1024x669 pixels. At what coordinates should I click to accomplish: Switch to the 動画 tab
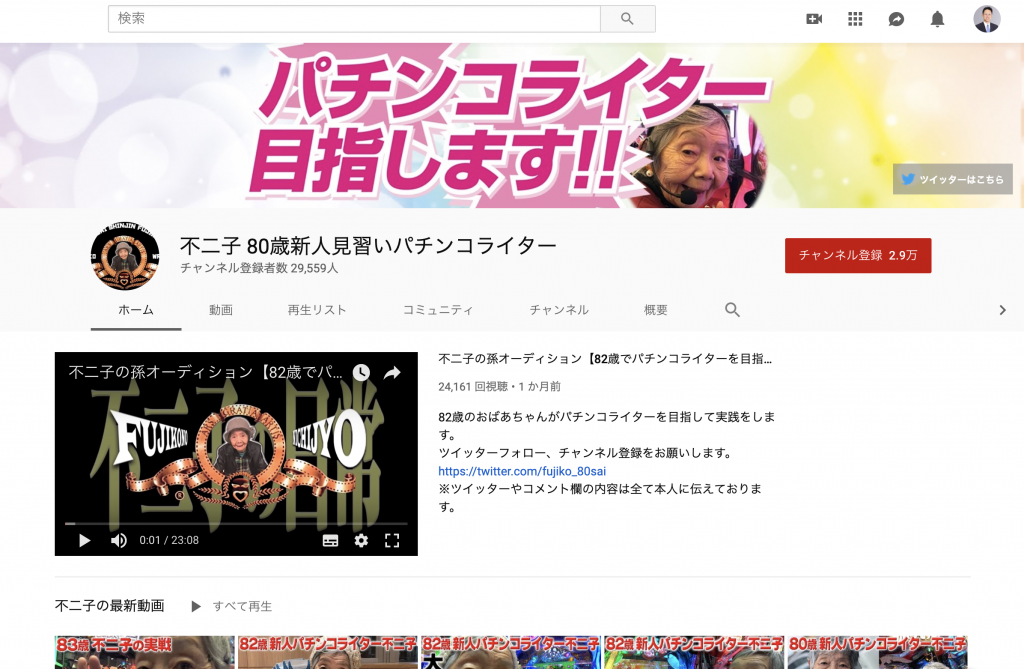click(x=221, y=310)
